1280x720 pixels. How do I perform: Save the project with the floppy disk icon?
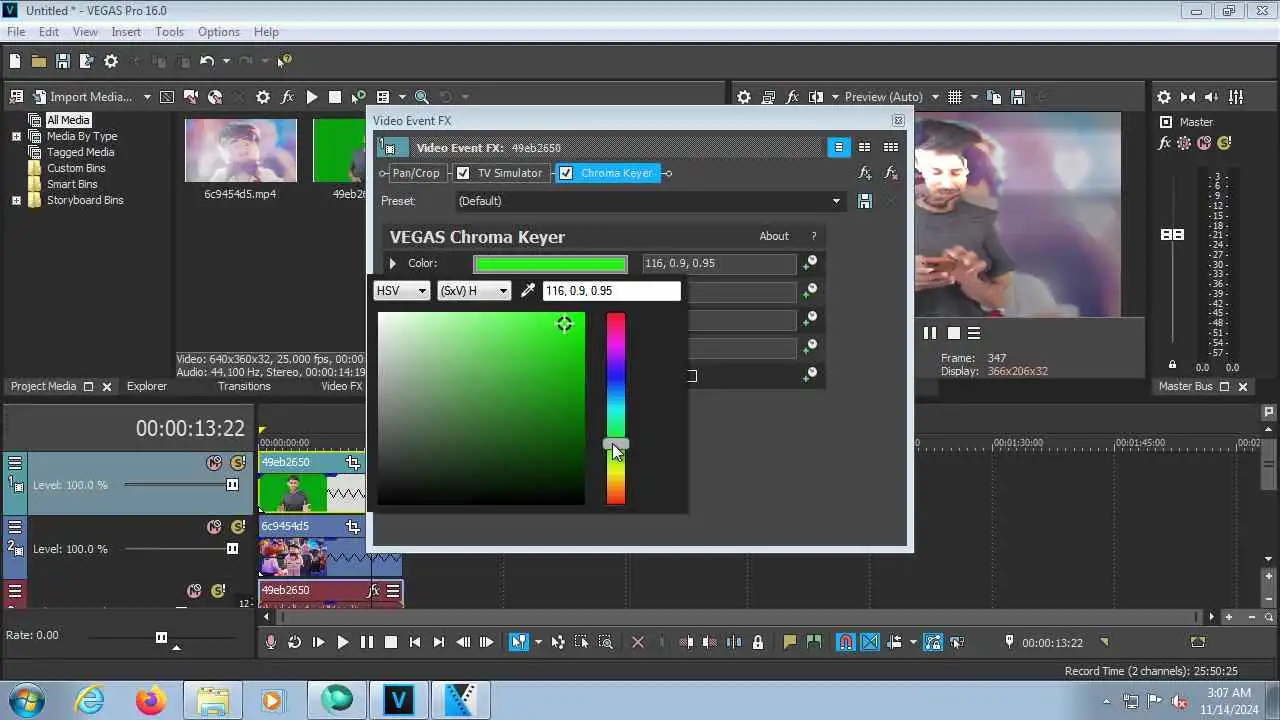pos(62,61)
